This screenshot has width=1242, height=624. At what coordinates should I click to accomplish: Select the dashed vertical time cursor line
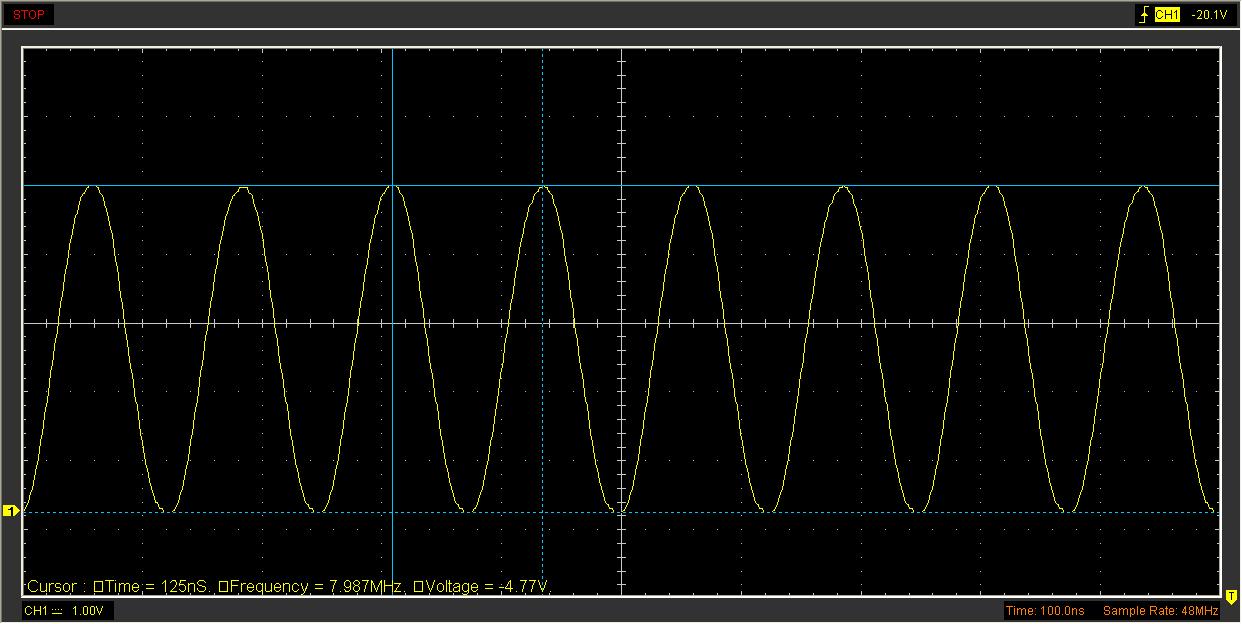[x=542, y=320]
